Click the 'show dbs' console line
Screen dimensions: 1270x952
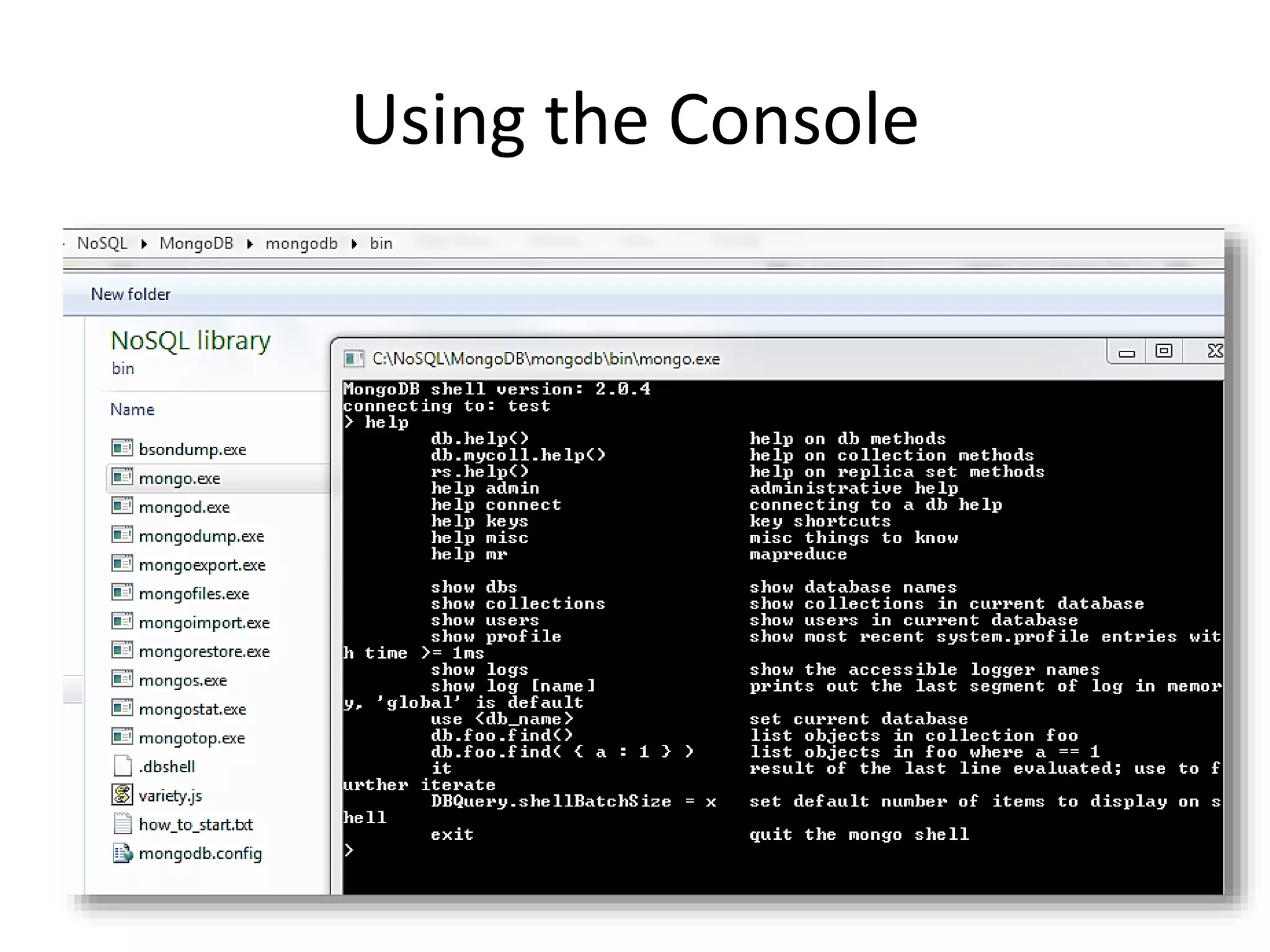pos(474,587)
